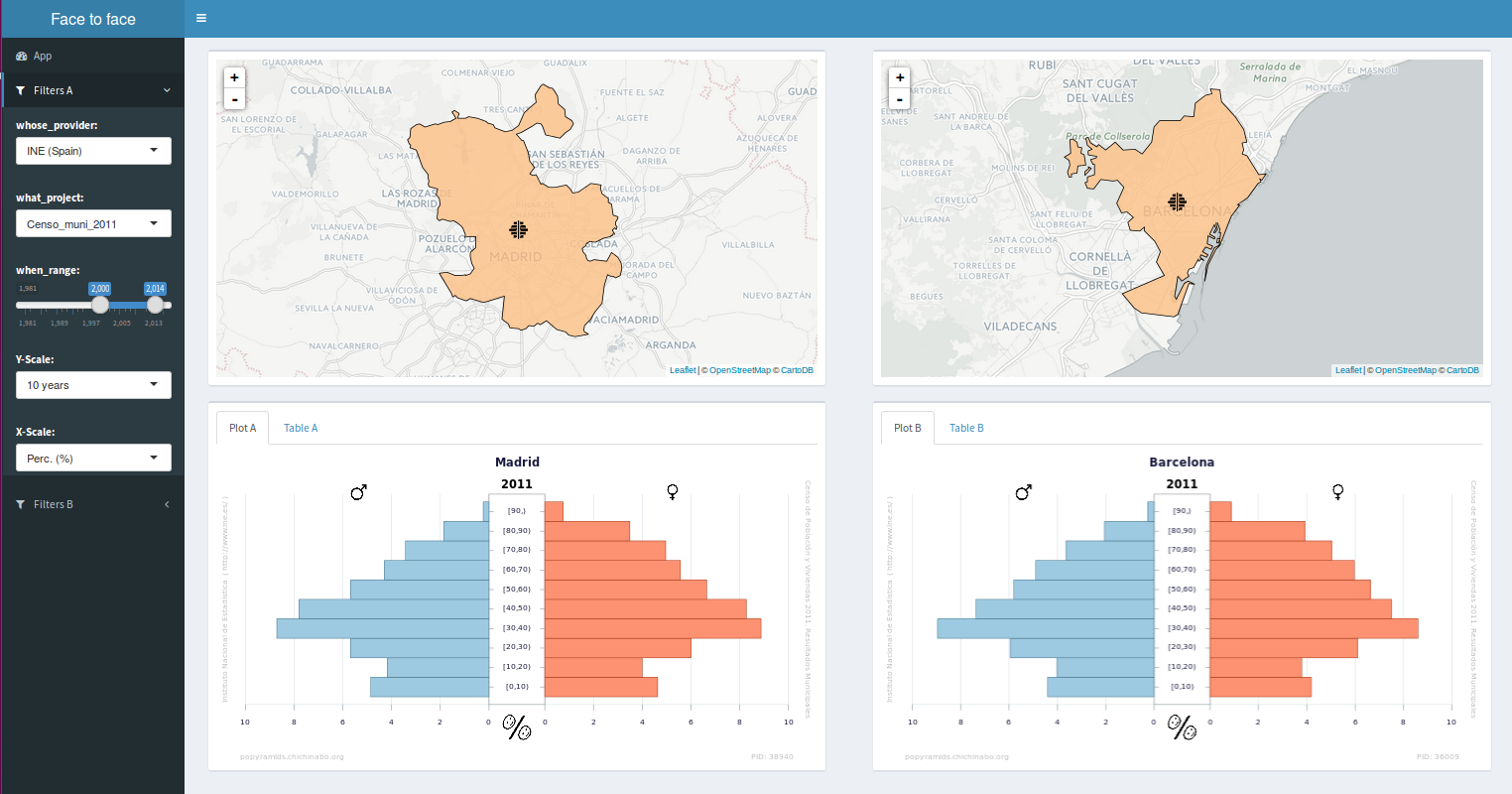Zoom in on the Madrid map
This screenshot has width=1512, height=794.
[234, 77]
